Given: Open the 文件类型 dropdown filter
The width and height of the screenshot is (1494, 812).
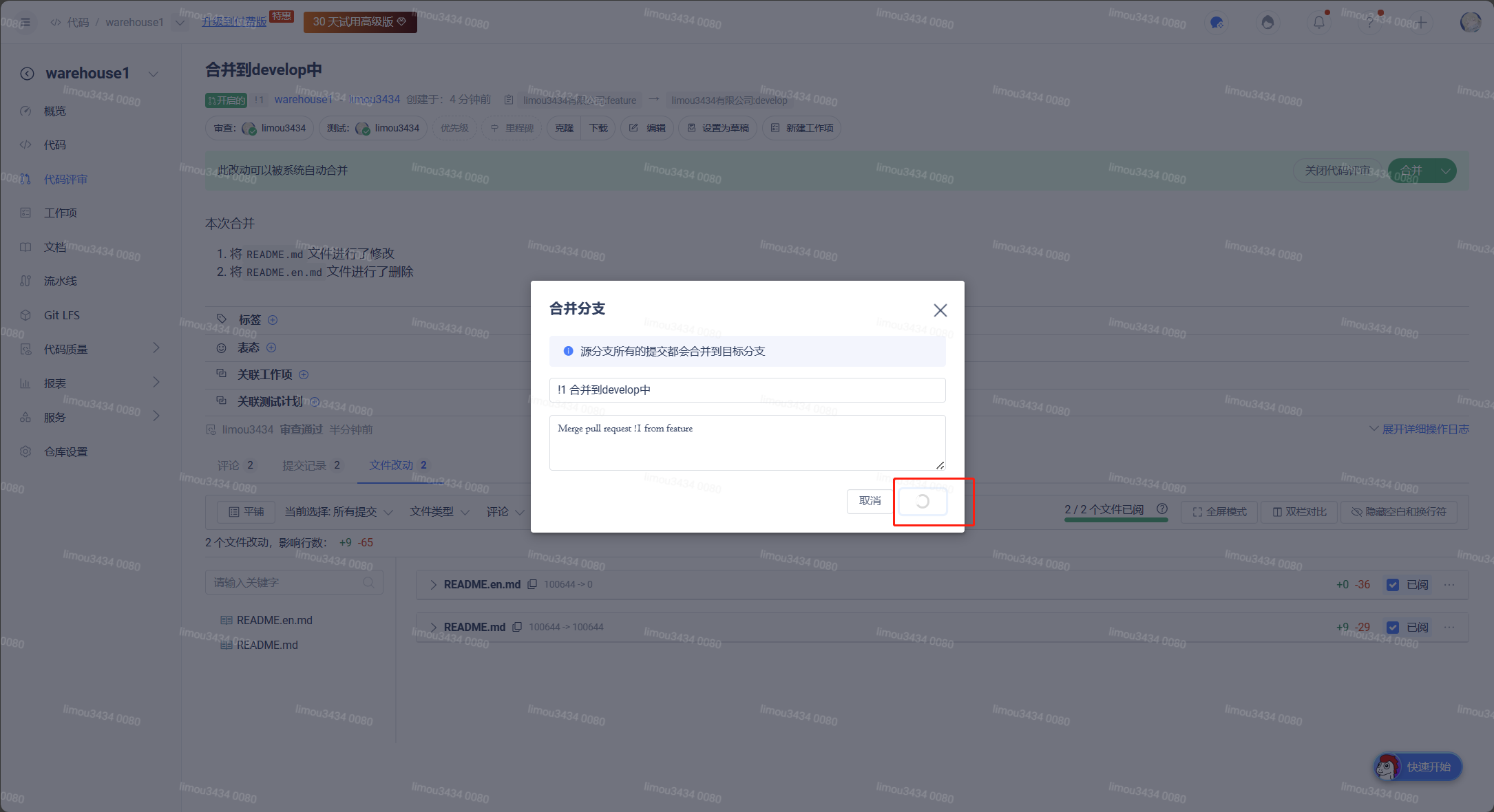Looking at the screenshot, I should click(439, 512).
